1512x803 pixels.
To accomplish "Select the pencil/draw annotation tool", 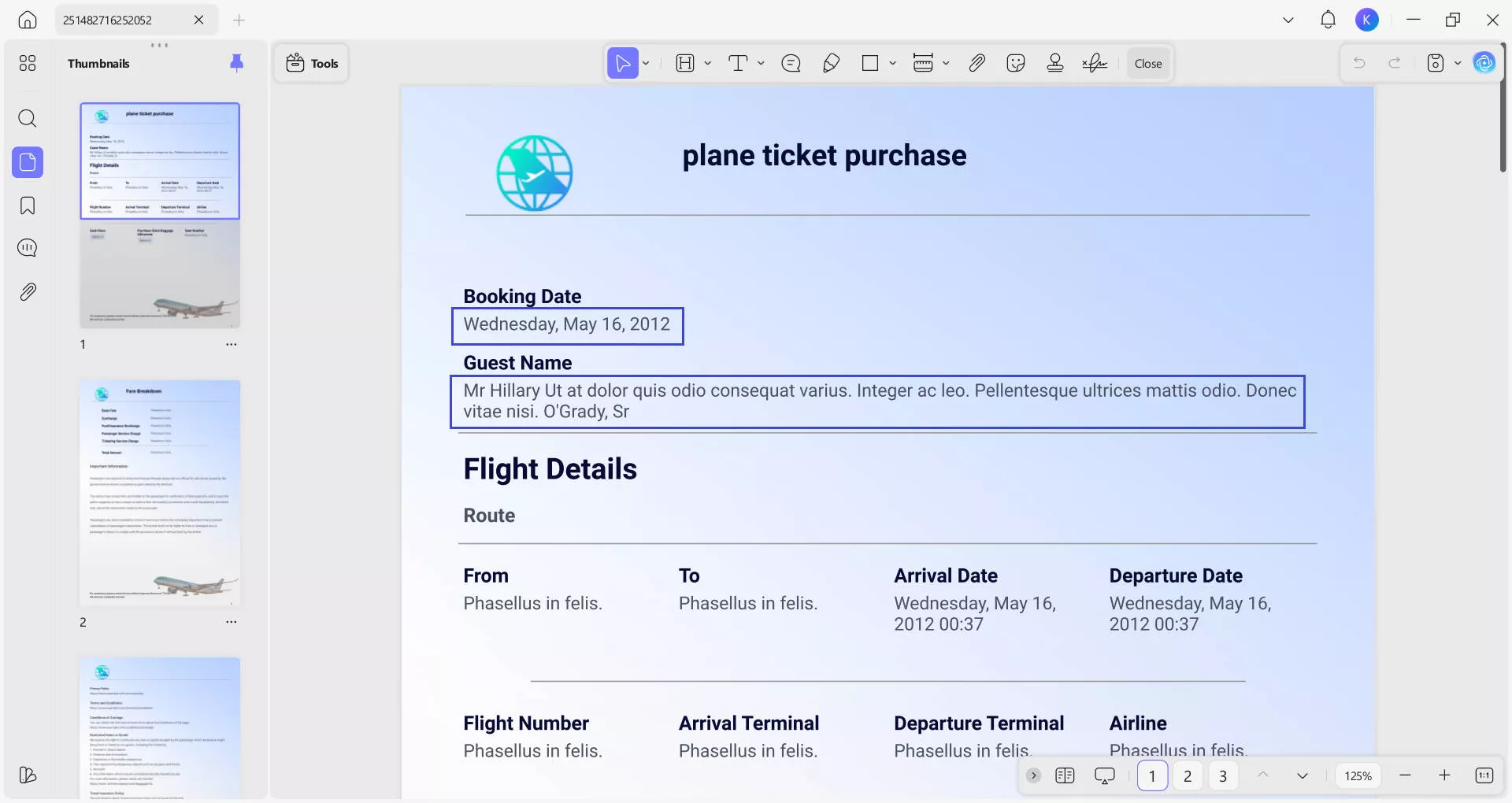I will point(831,64).
